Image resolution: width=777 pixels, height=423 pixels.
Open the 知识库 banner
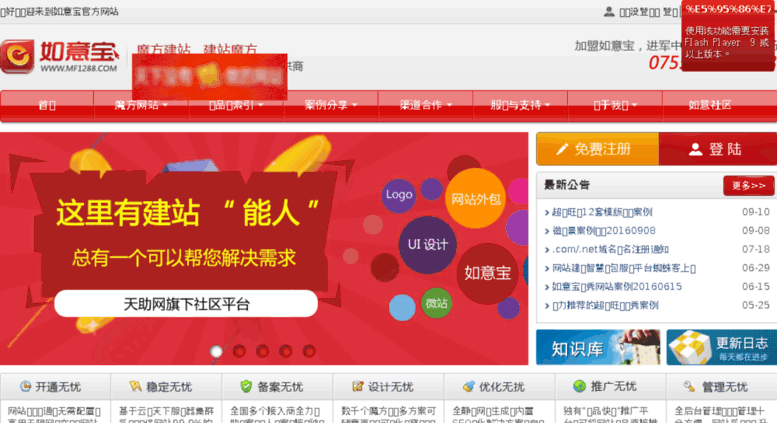[x=598, y=347]
